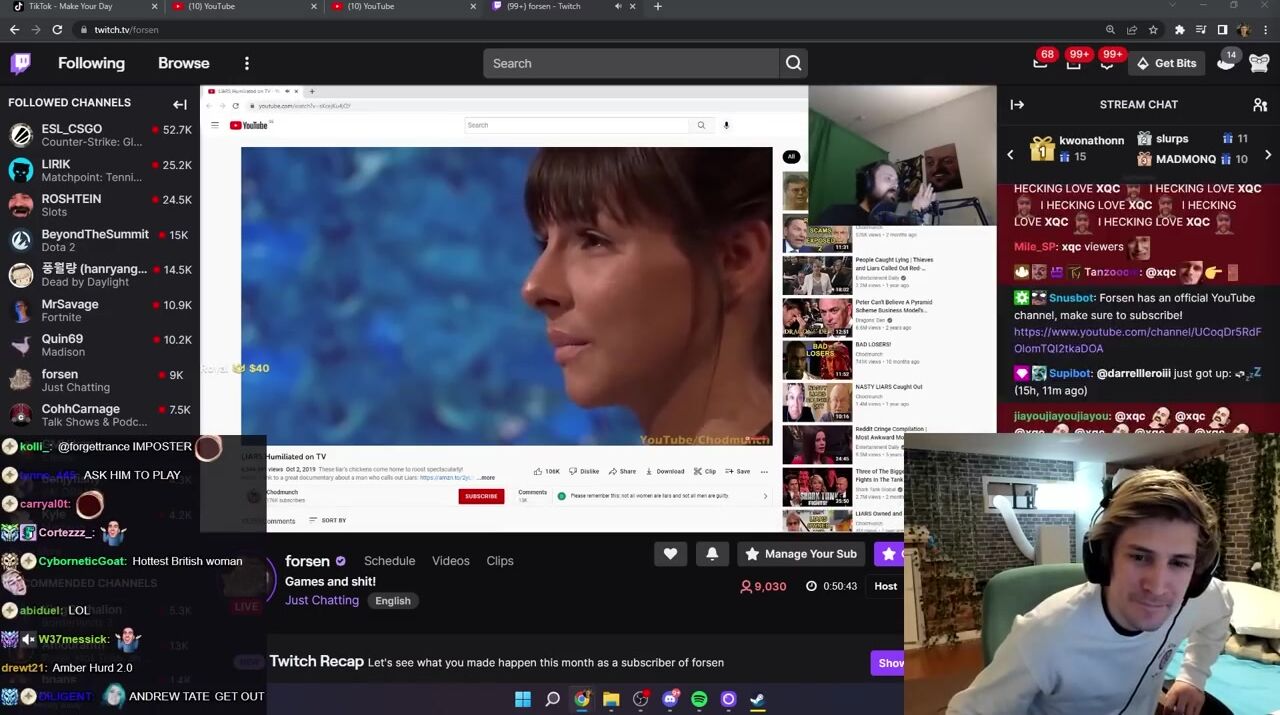Open the Windows Start menu
This screenshot has height=715, width=1280.
[523, 699]
